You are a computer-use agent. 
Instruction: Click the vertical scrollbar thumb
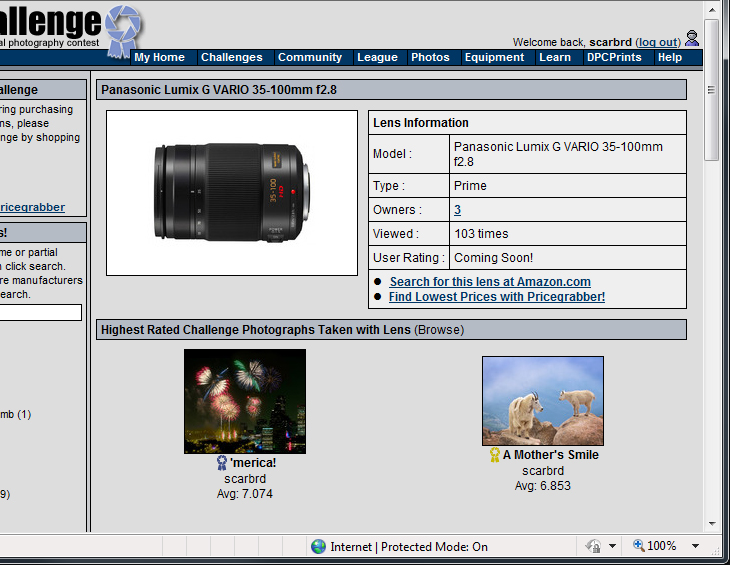click(x=712, y=90)
